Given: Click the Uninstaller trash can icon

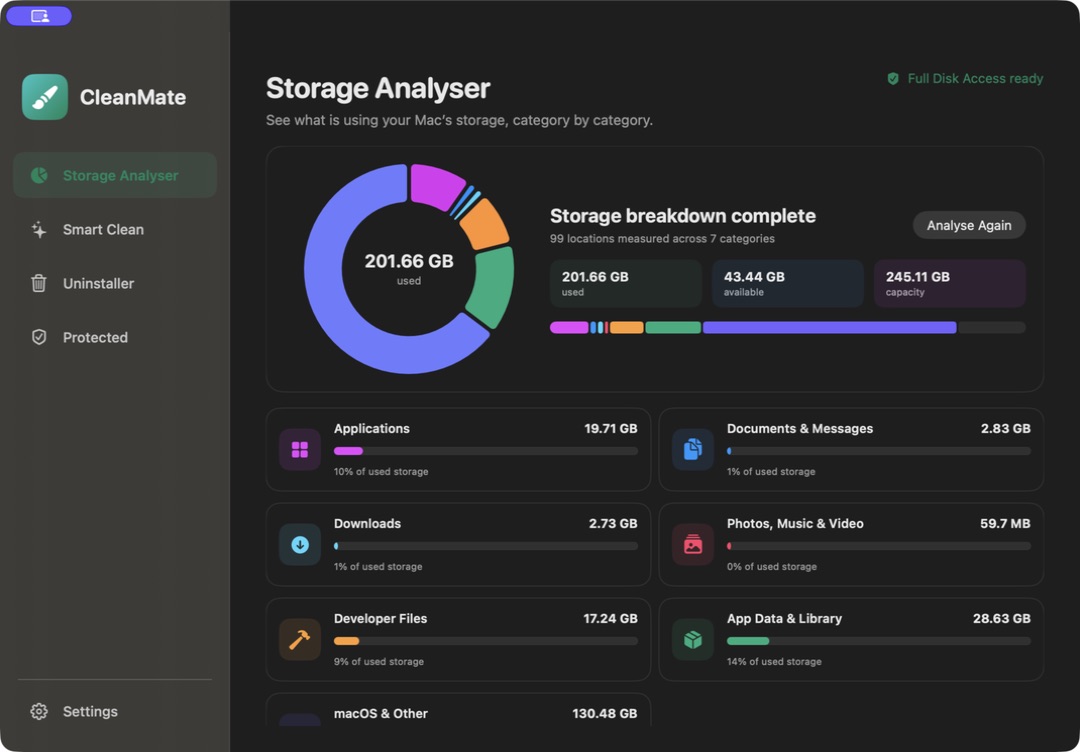Looking at the screenshot, I should tap(39, 284).
